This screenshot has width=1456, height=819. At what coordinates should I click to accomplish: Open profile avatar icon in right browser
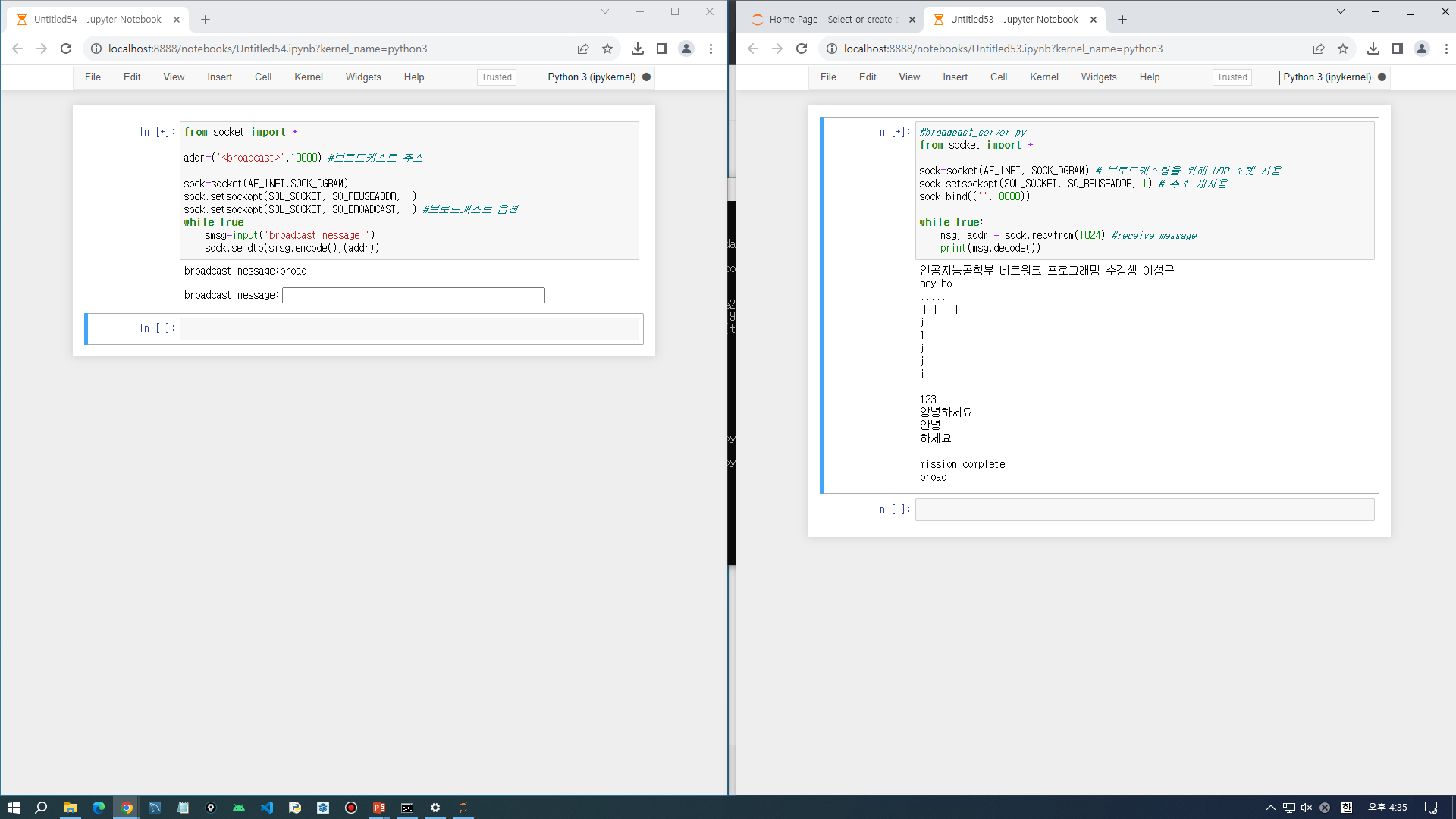(x=1422, y=49)
